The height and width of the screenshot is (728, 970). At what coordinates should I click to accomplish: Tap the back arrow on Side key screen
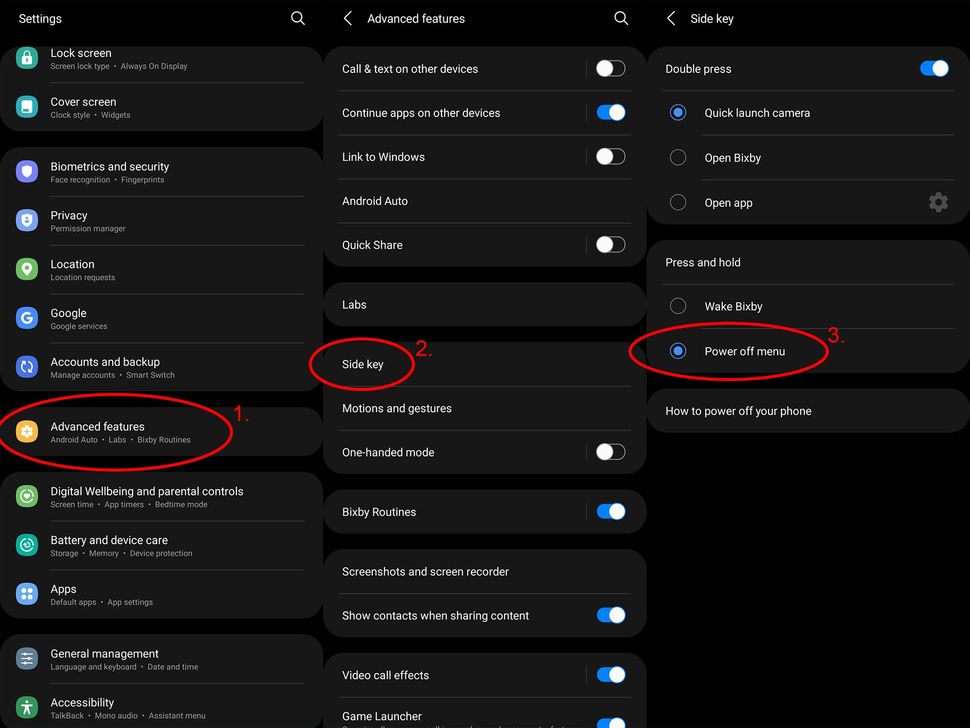(x=671, y=18)
